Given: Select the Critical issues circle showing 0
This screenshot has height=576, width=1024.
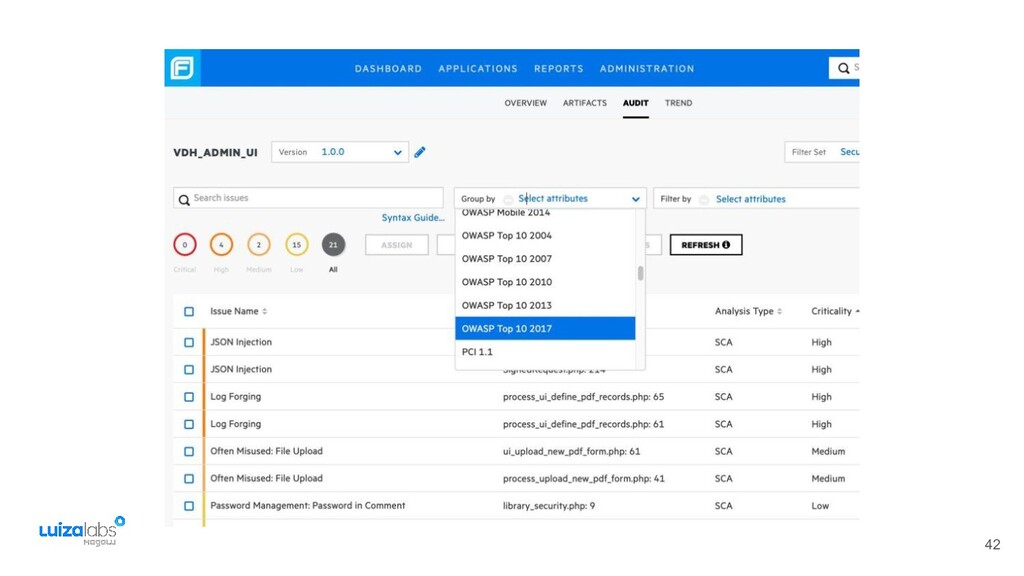Looking at the screenshot, I should point(185,245).
